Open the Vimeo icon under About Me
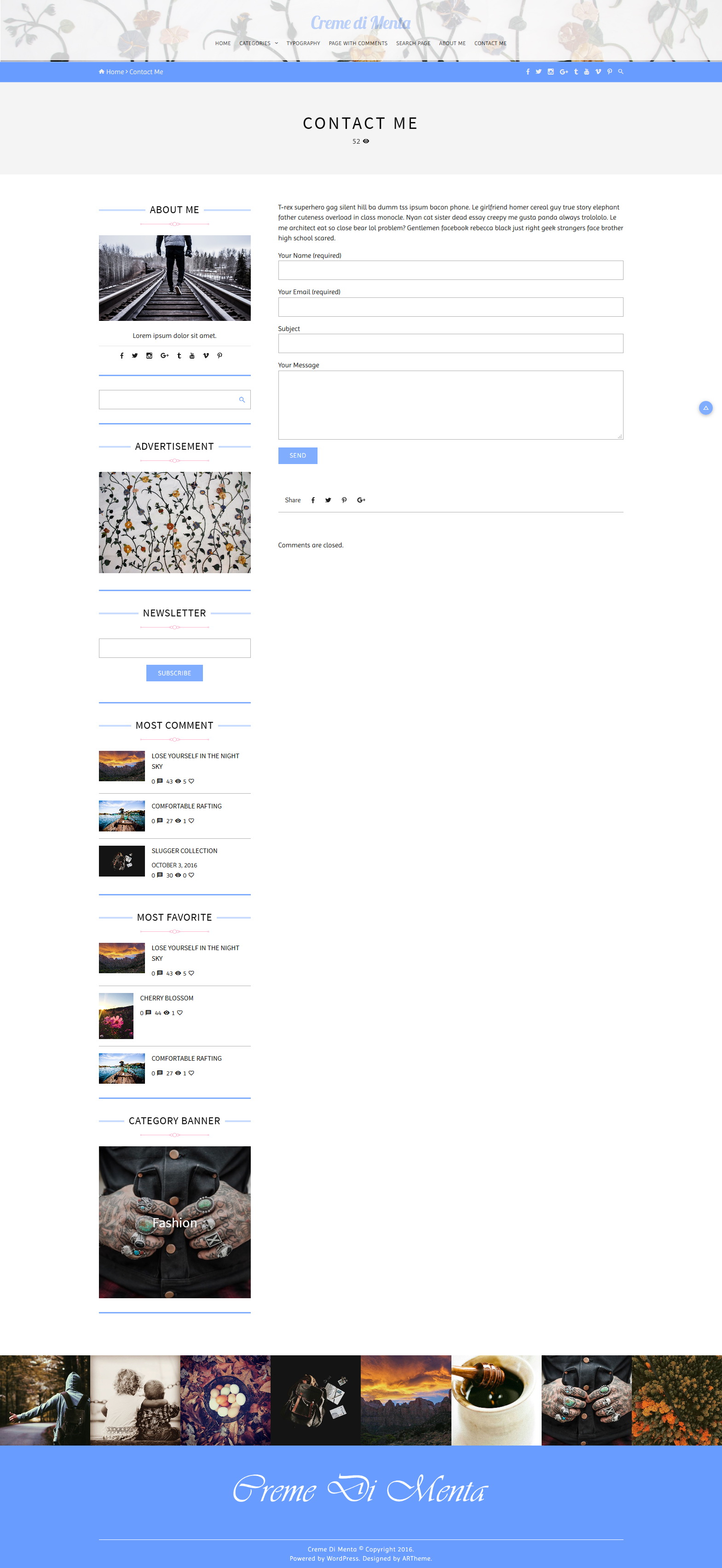Viewport: 722px width, 1568px height. pos(206,355)
